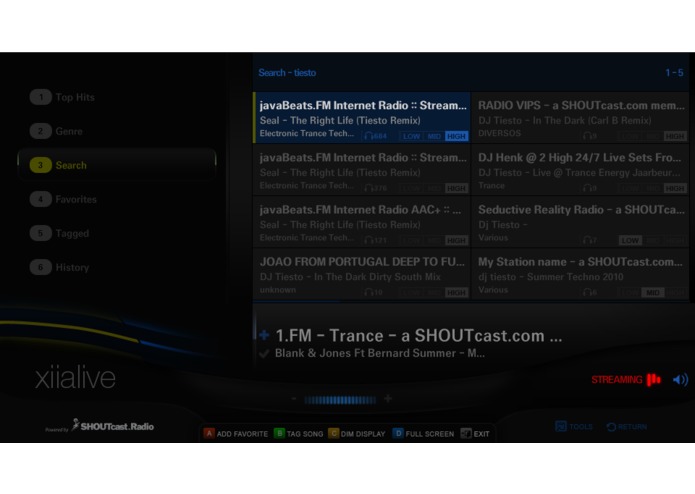This screenshot has width=695, height=494.
Task: Select HIGH quality on RADIO VIPS card
Action: 675,136
